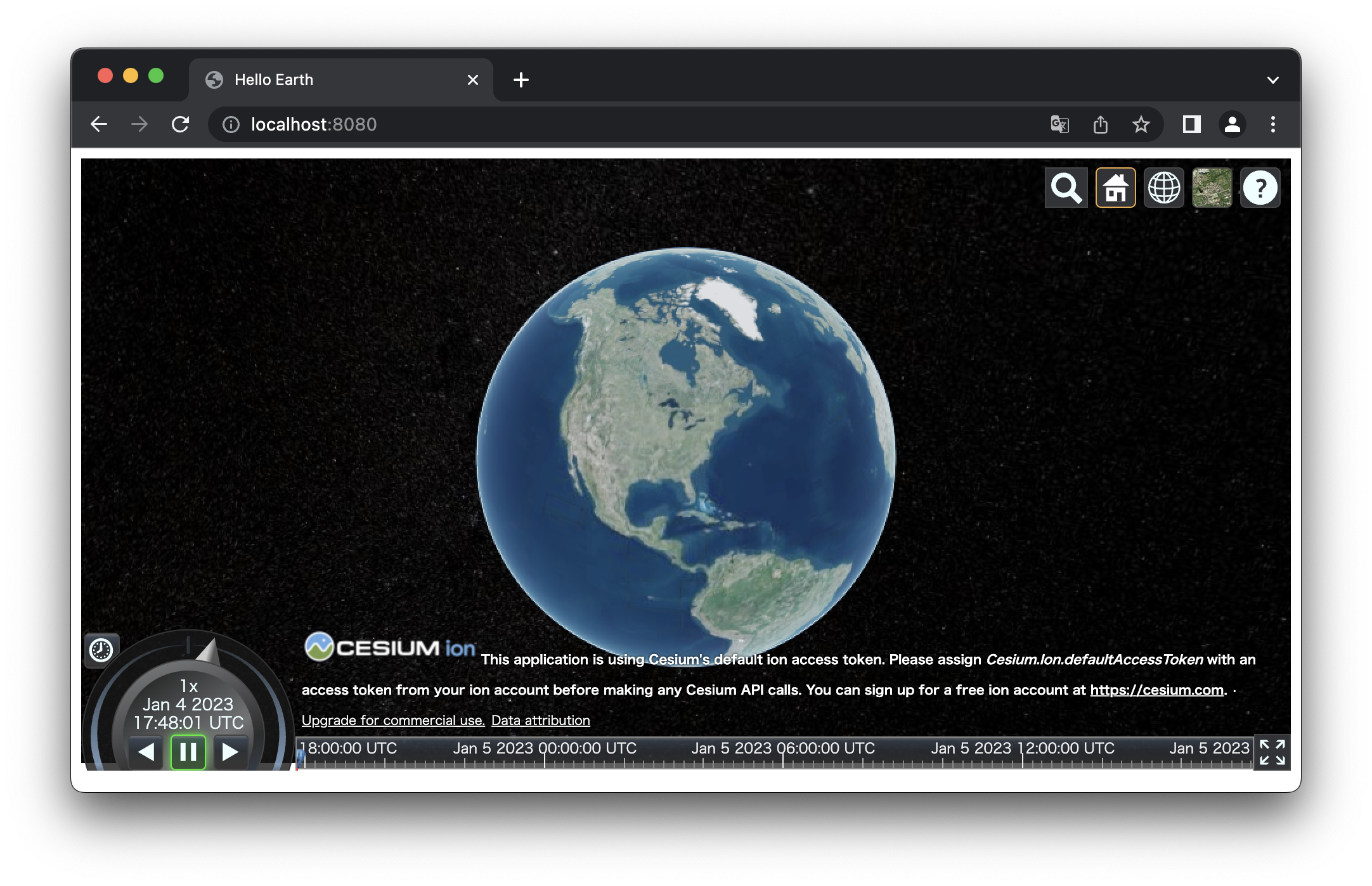
Task: Open the base layer imagery picker
Action: [x=1212, y=188]
